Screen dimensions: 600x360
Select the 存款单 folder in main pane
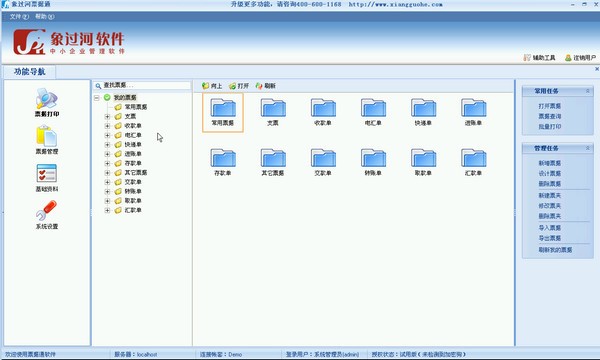pos(223,163)
